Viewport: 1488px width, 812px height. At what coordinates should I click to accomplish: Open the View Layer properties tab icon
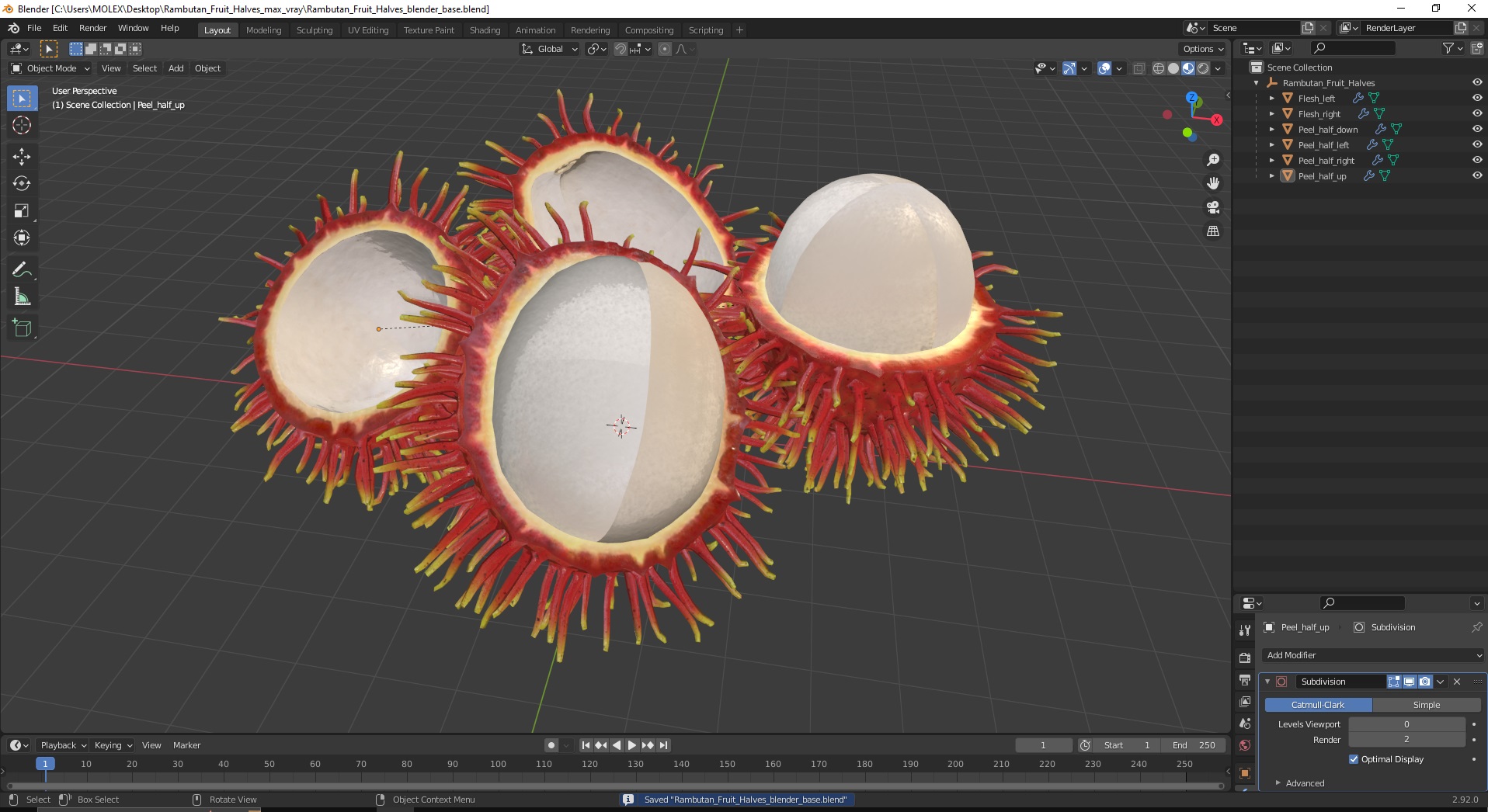click(1245, 702)
